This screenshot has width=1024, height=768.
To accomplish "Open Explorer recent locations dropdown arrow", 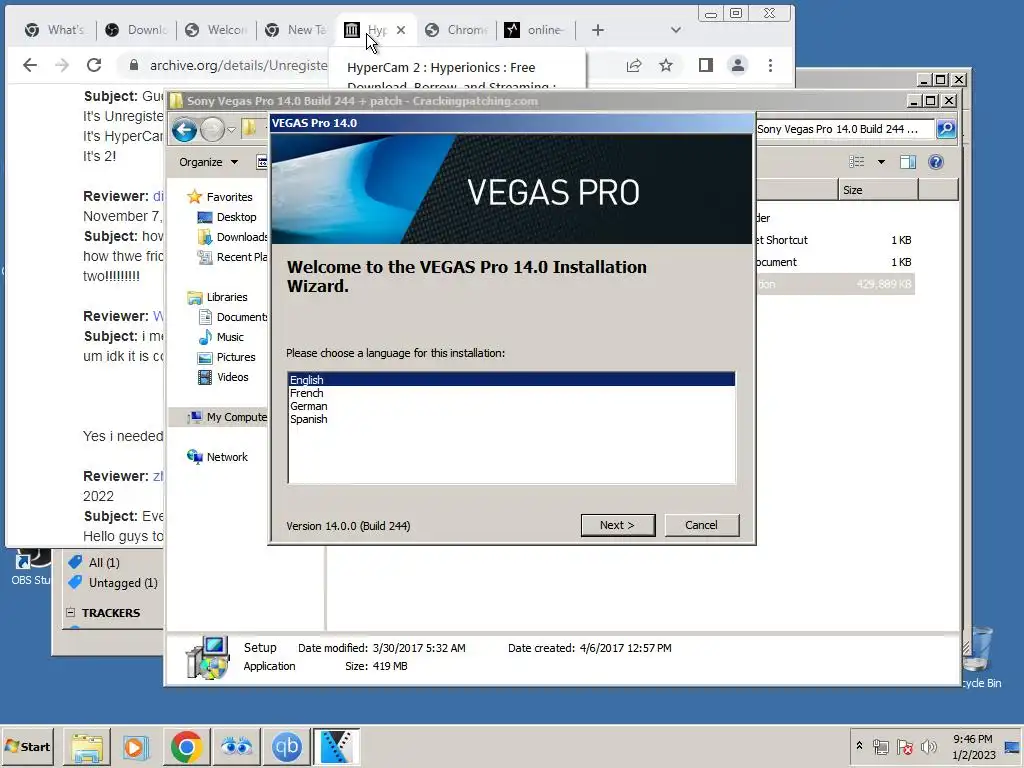I will (231, 130).
